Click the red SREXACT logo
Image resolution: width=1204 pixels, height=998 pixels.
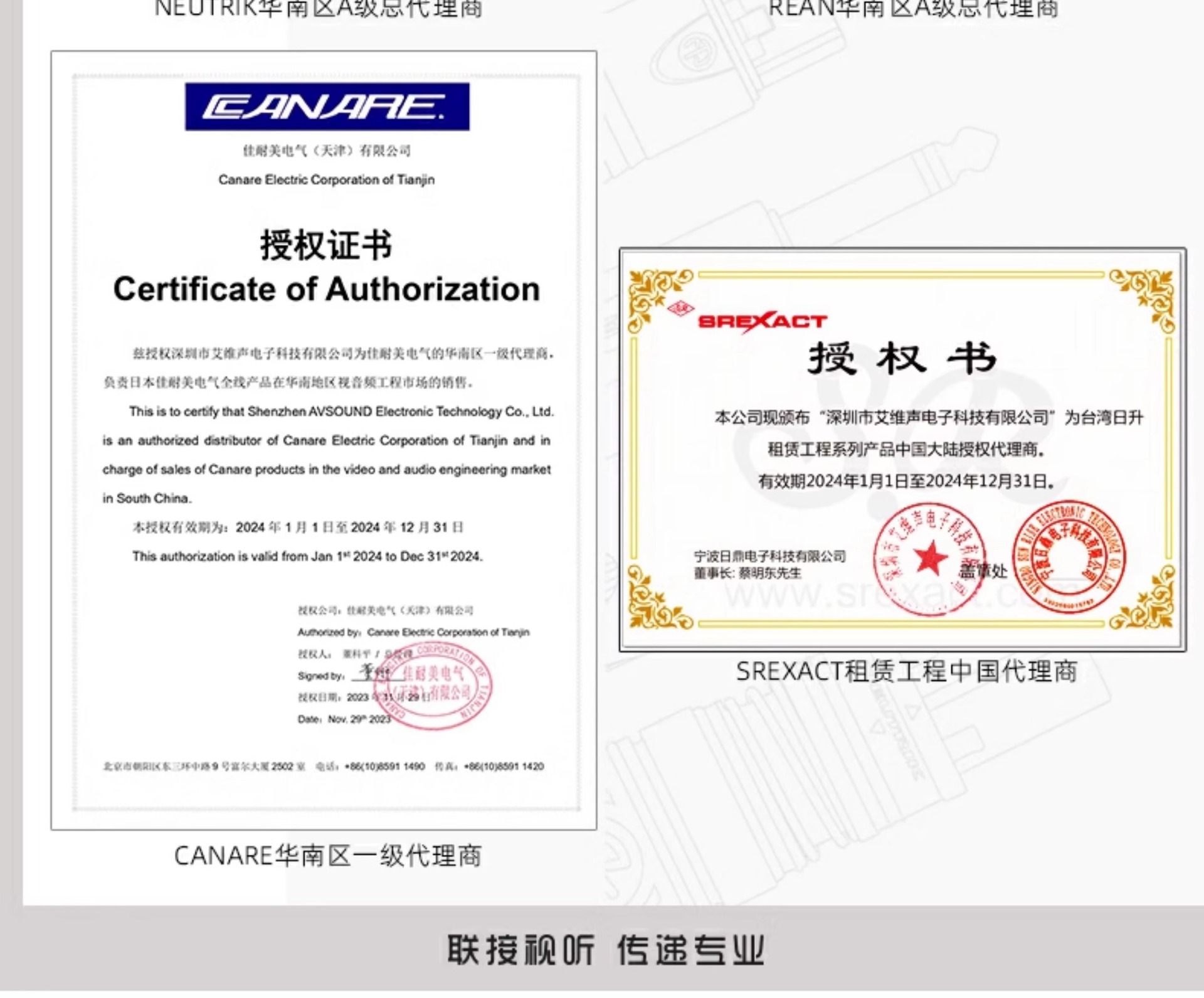pyautogui.click(x=763, y=321)
